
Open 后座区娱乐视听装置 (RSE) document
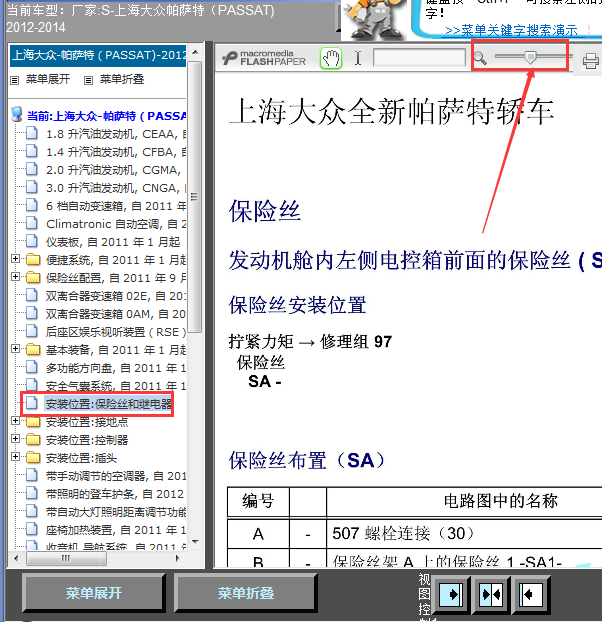tap(116, 332)
